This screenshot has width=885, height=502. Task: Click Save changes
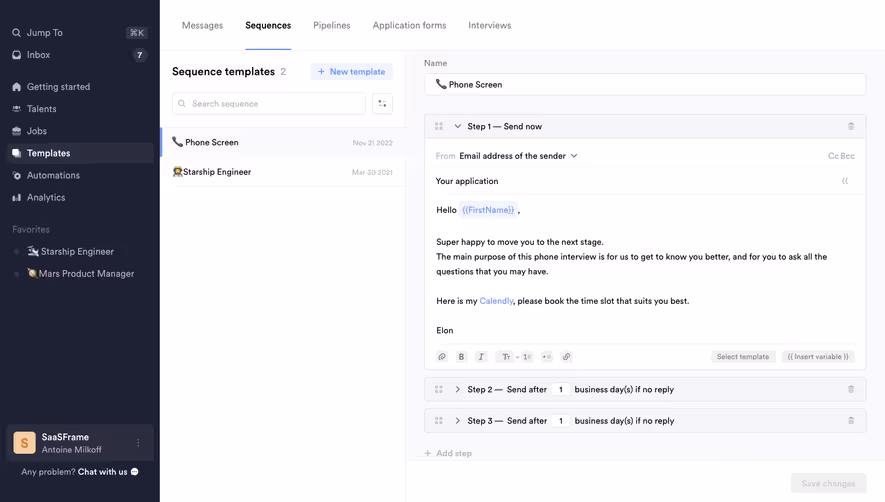(x=828, y=483)
